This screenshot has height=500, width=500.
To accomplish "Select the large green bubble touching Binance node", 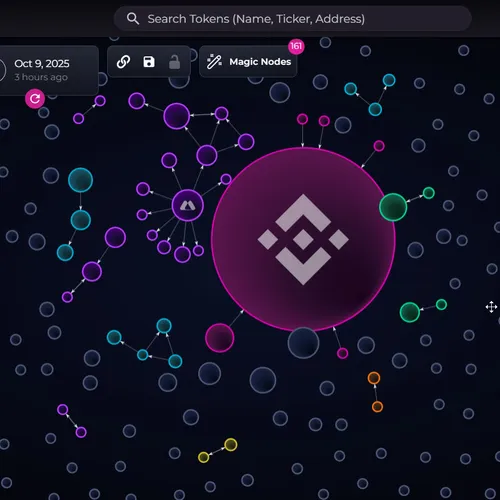I will [393, 207].
